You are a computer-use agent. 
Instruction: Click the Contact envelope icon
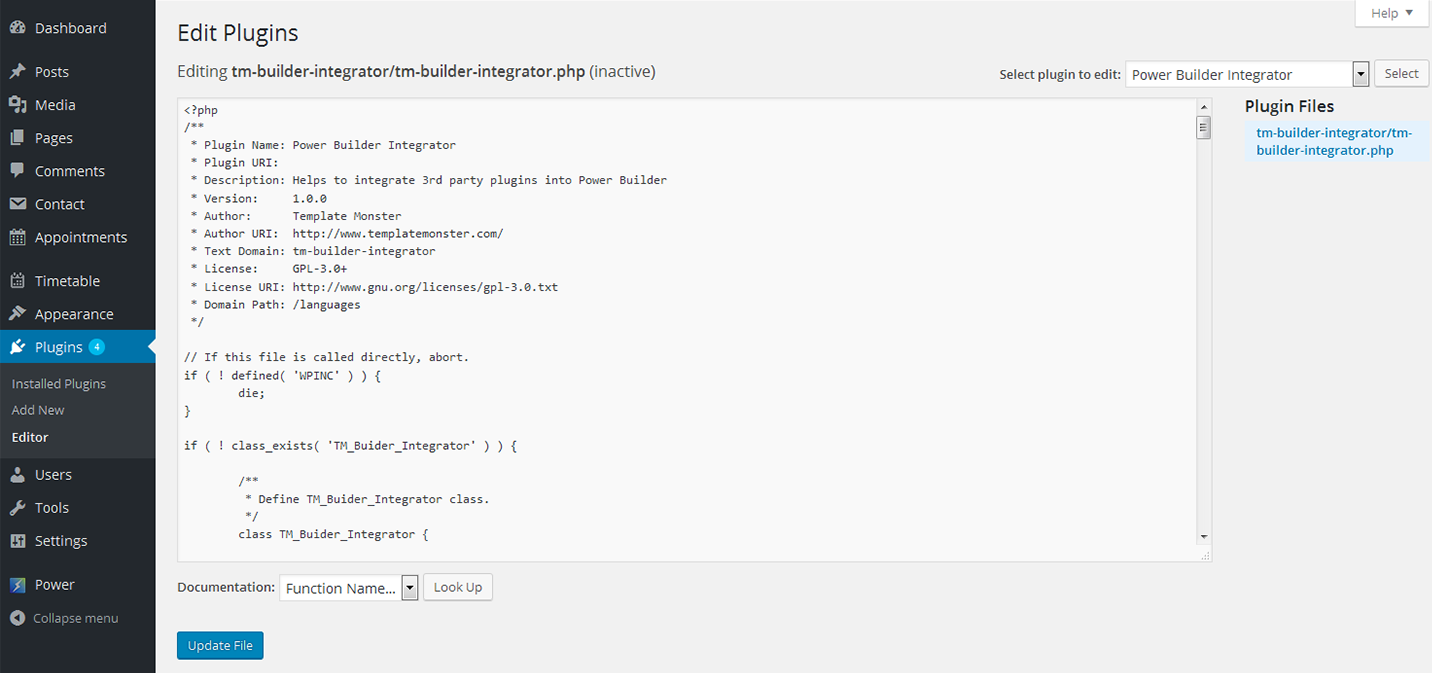[17, 204]
